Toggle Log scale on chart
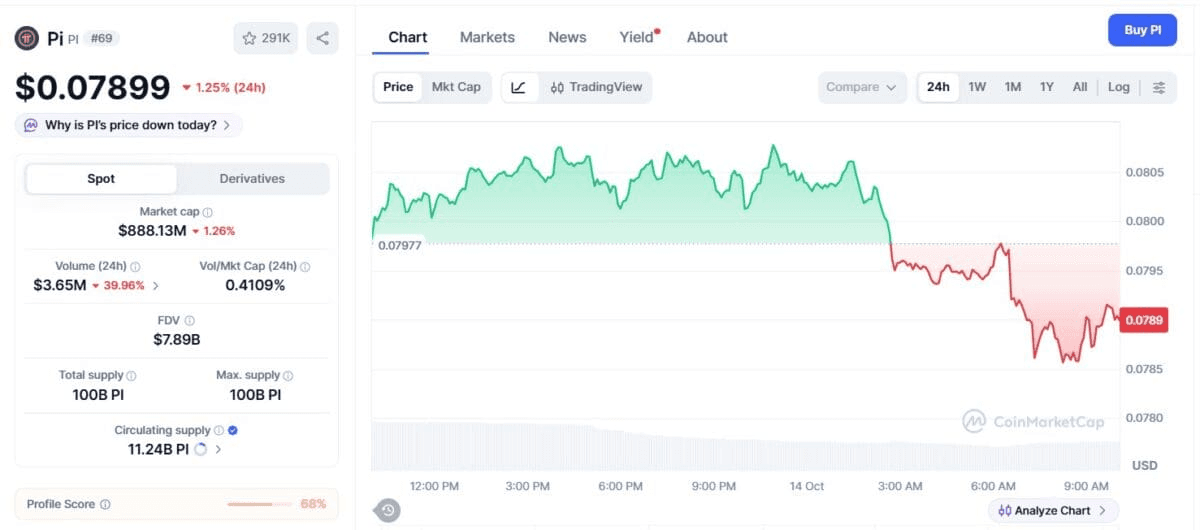The width and height of the screenshot is (1200, 530). coord(1119,87)
